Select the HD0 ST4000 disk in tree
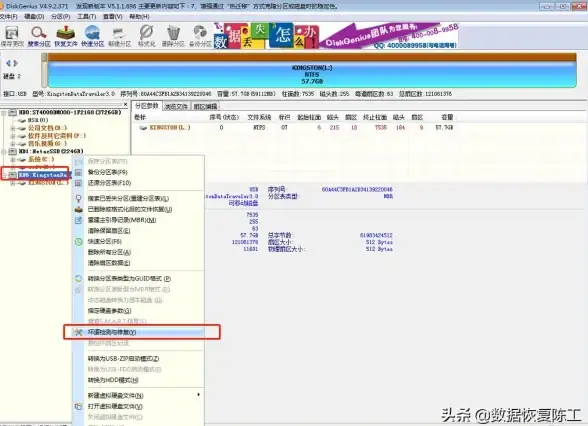The width and height of the screenshot is (588, 426). pos(70,112)
